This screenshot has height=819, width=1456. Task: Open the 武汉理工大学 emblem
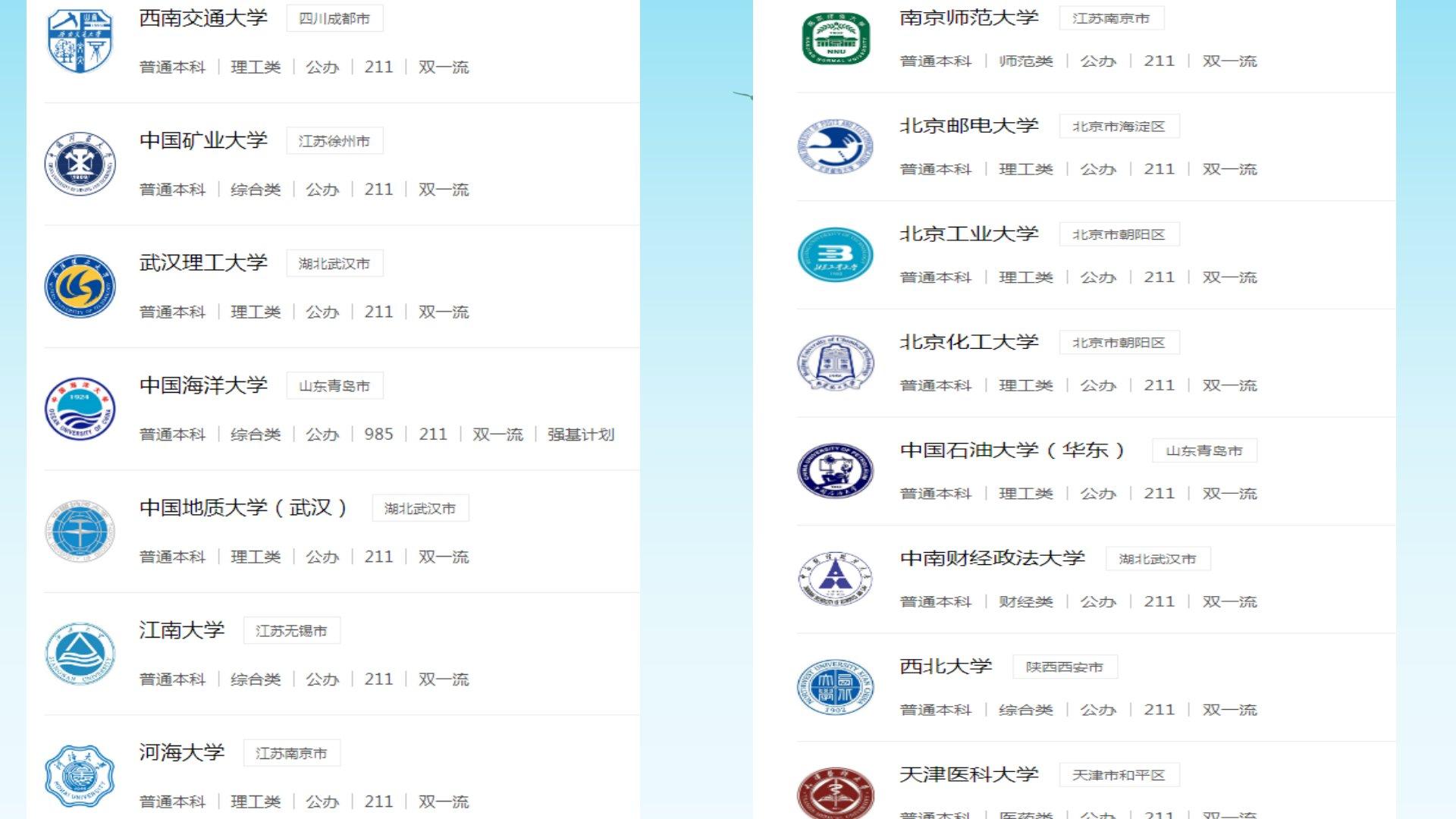(80, 287)
